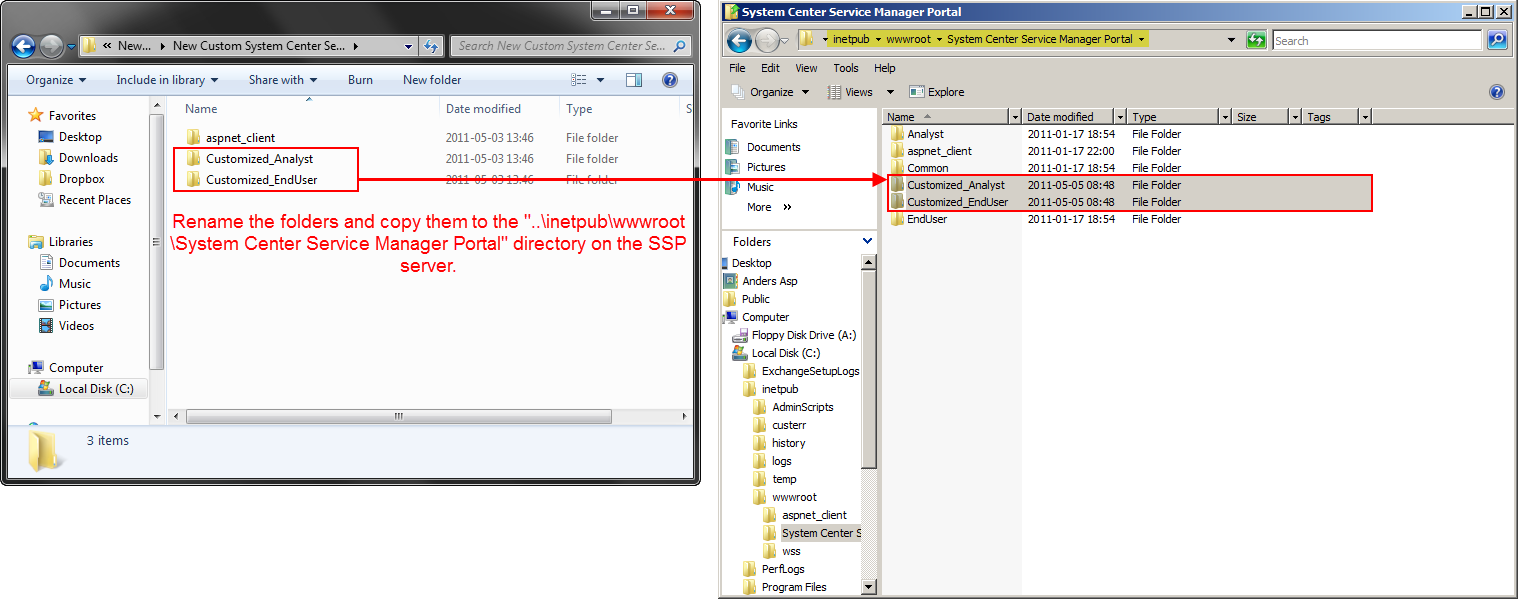Open Organize dropdown in left window
Viewport: 1519px width, 600px height.
pyautogui.click(x=56, y=80)
